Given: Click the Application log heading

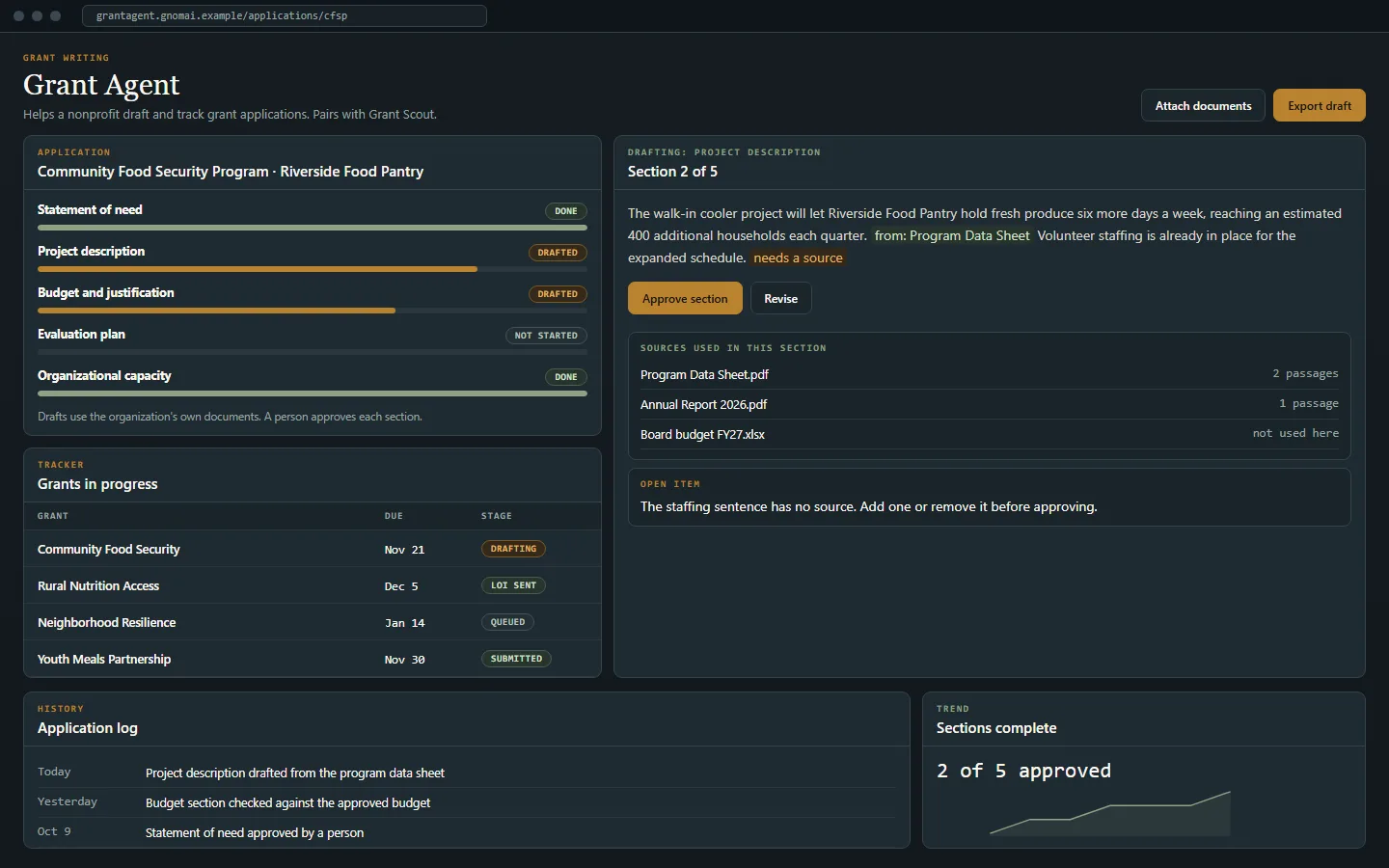Looking at the screenshot, I should click(x=88, y=728).
